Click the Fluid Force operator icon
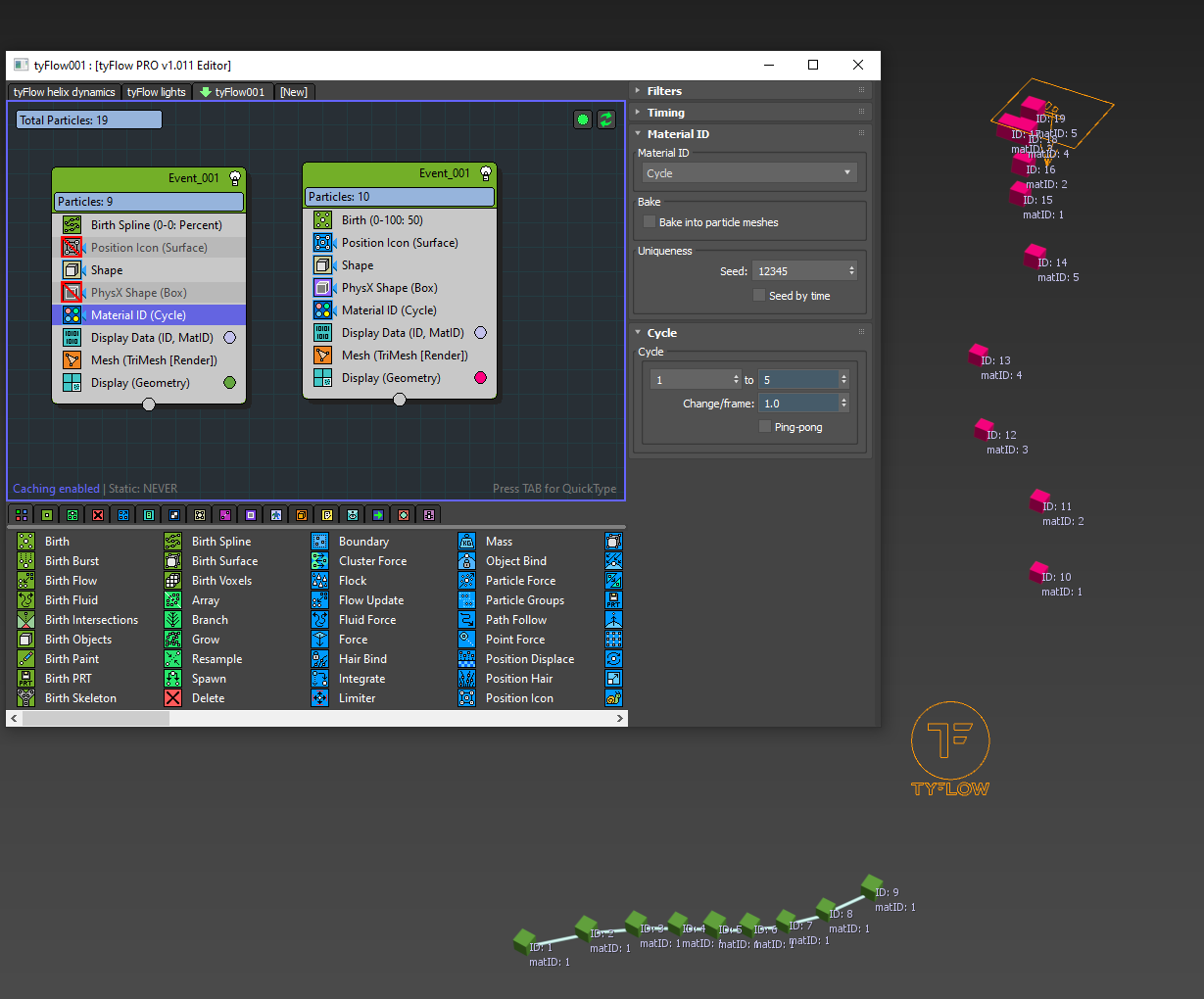The image size is (1204, 999). (320, 620)
